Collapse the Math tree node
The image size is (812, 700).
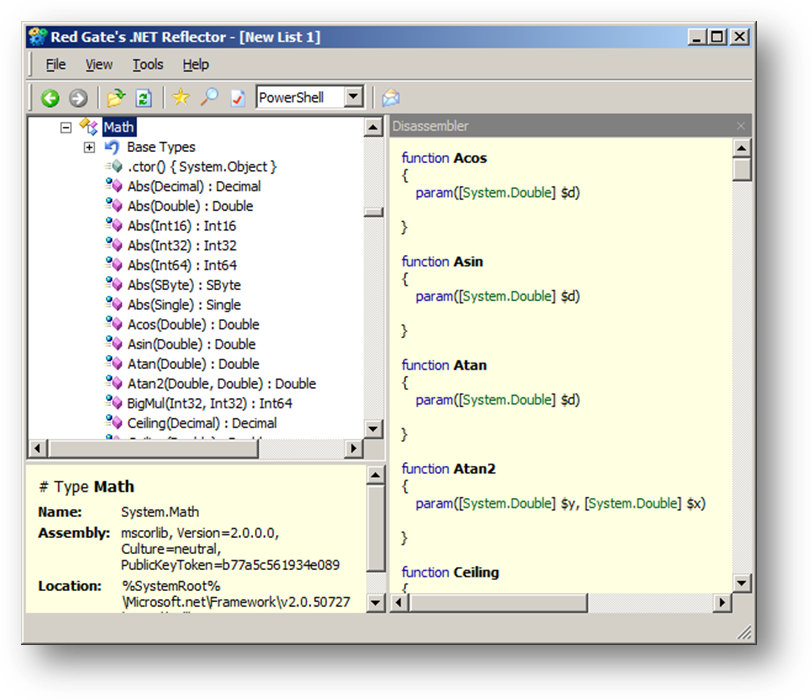[x=66, y=127]
